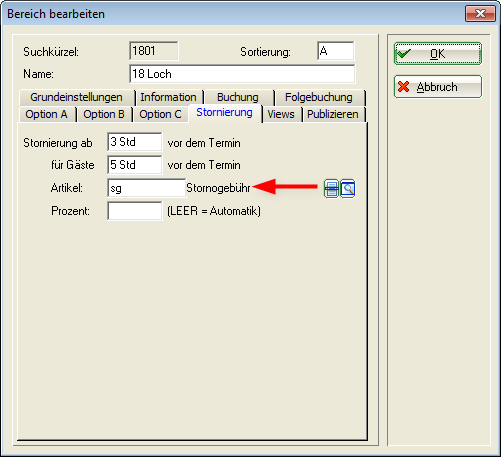This screenshot has height=457, width=501.
Task: Select the Buchung tab
Action: (x=238, y=97)
